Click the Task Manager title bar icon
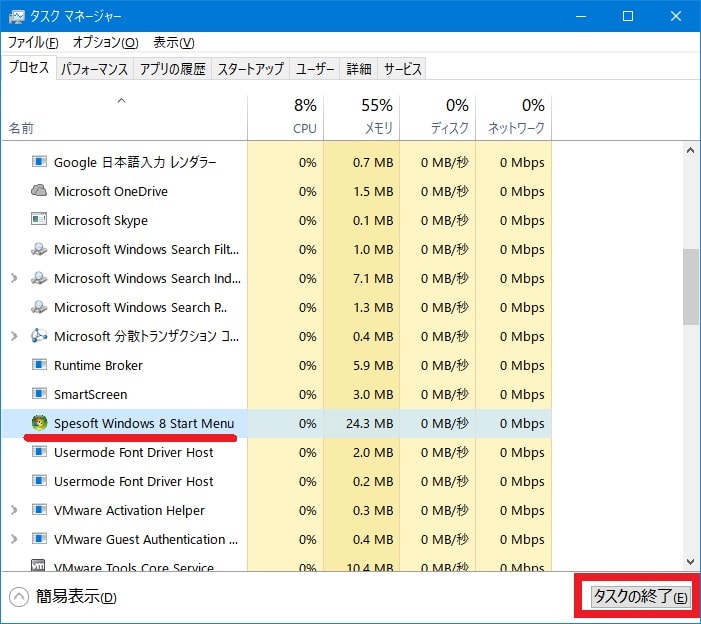Image resolution: width=701 pixels, height=624 pixels. (x=17, y=17)
